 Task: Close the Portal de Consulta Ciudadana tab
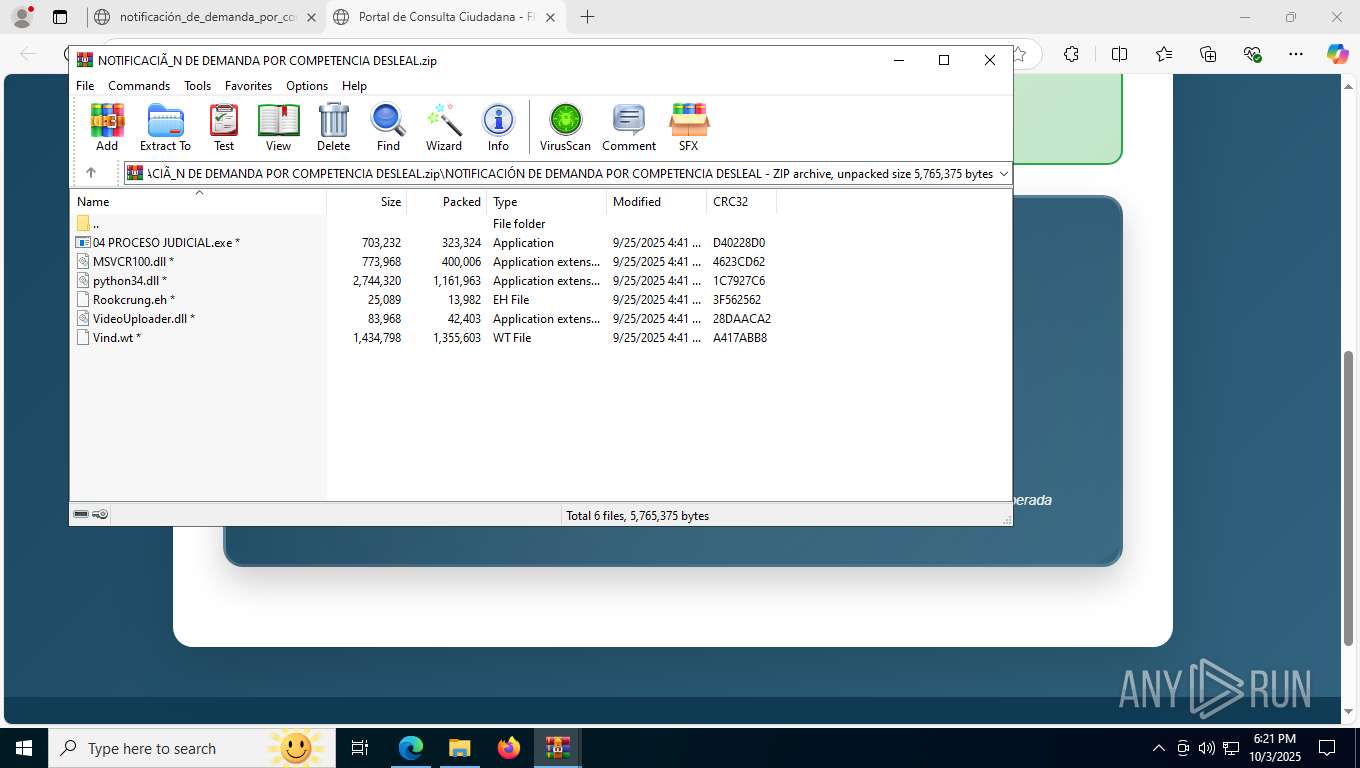[x=550, y=17]
